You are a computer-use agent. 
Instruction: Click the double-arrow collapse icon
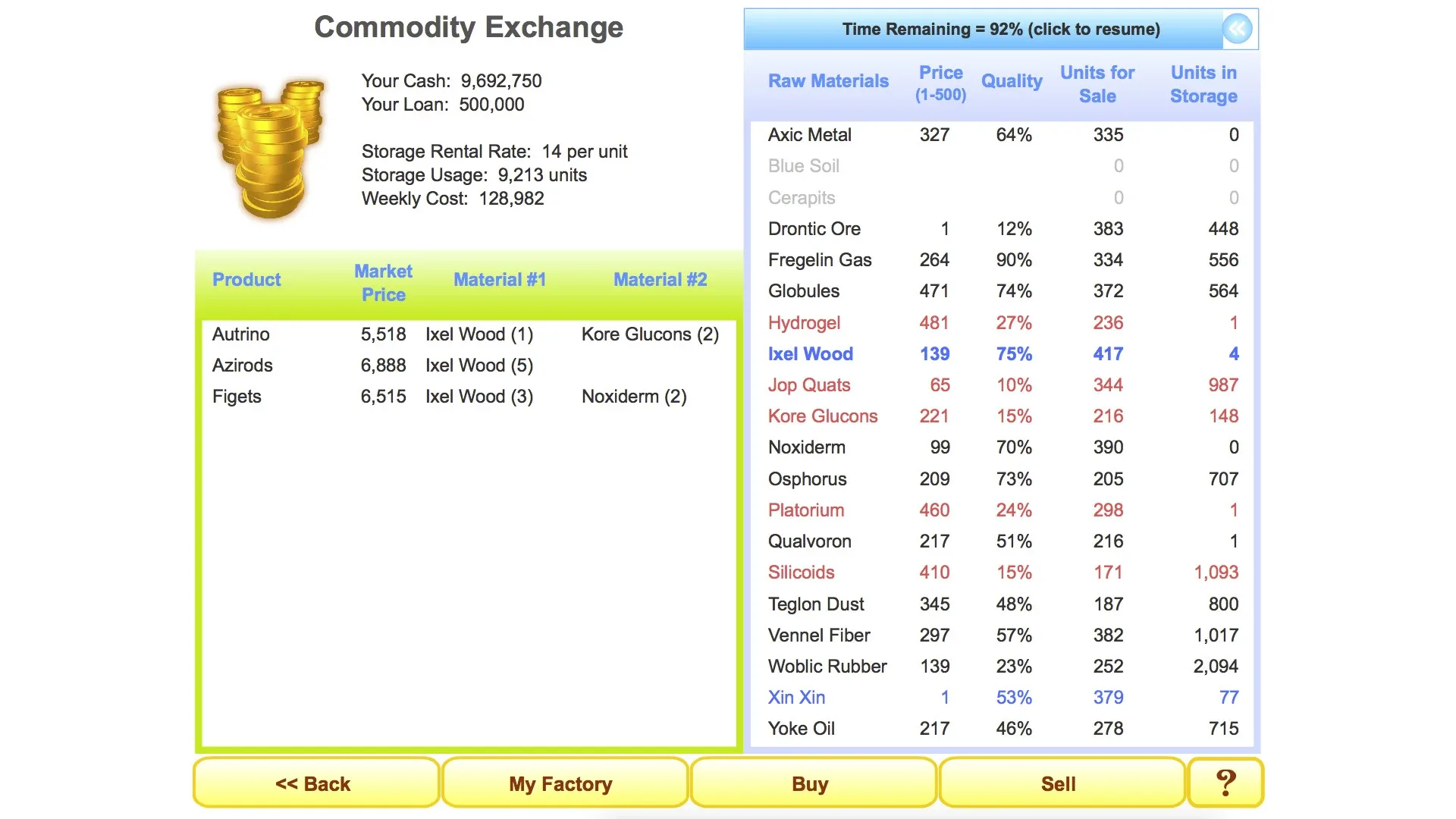(1238, 30)
